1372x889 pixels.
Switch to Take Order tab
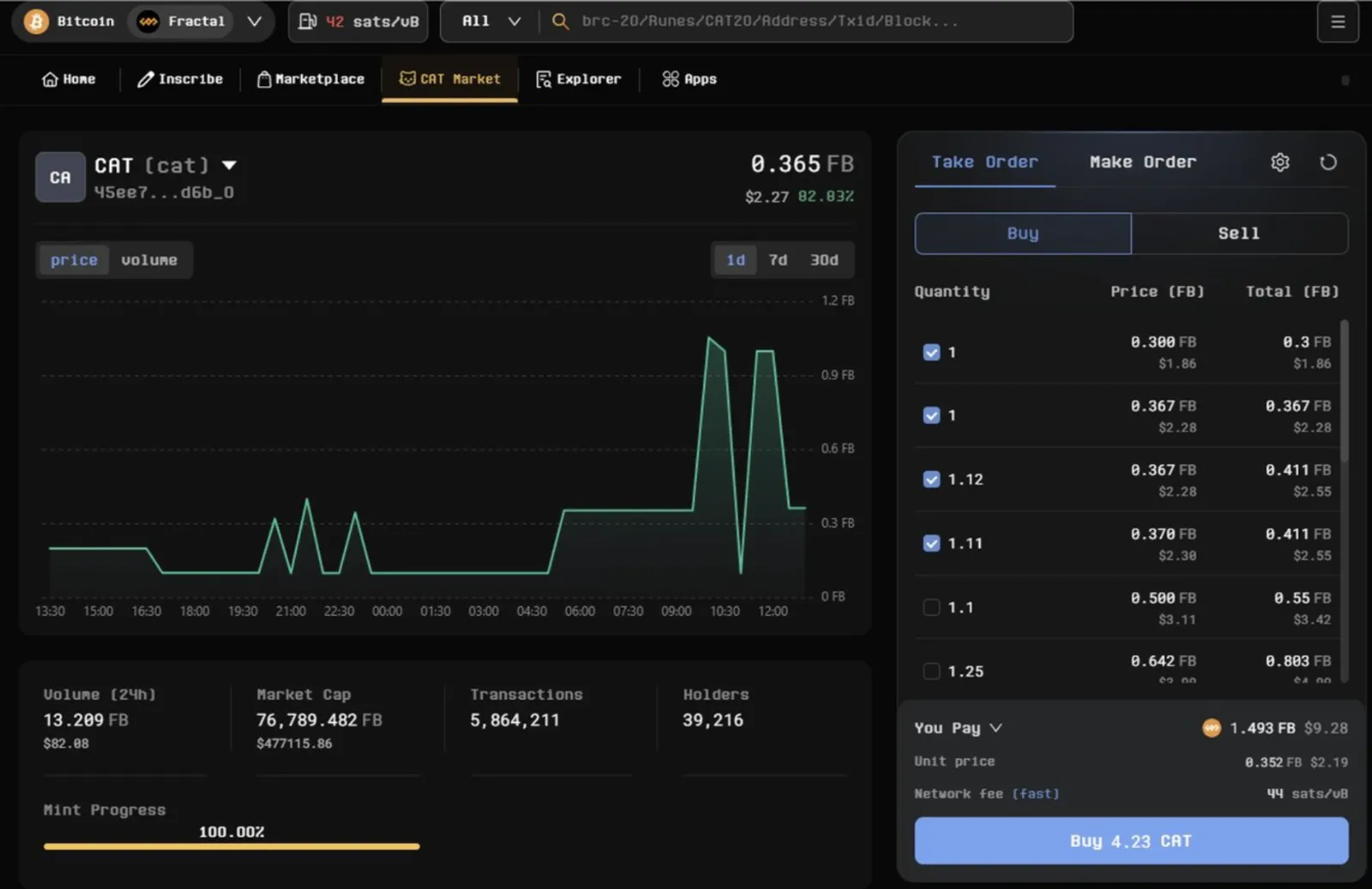tap(984, 162)
